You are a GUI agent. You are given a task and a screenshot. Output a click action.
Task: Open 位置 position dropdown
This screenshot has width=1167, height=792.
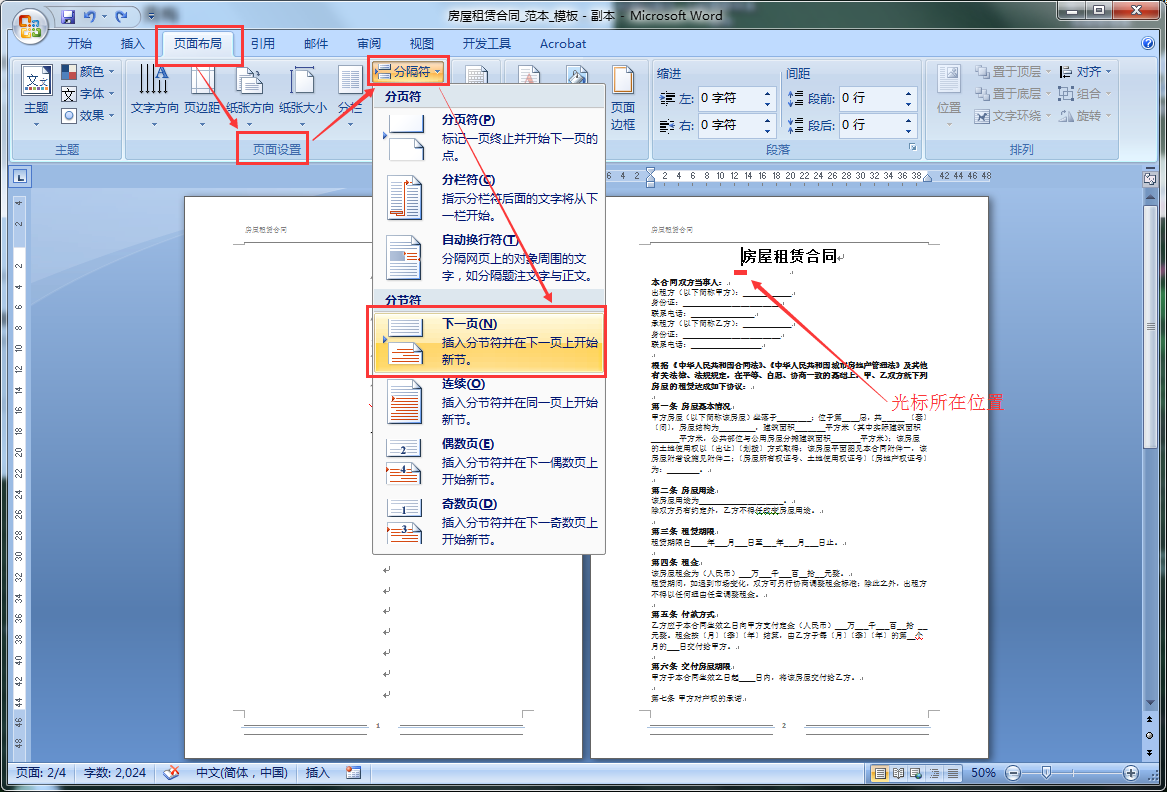pos(949,96)
